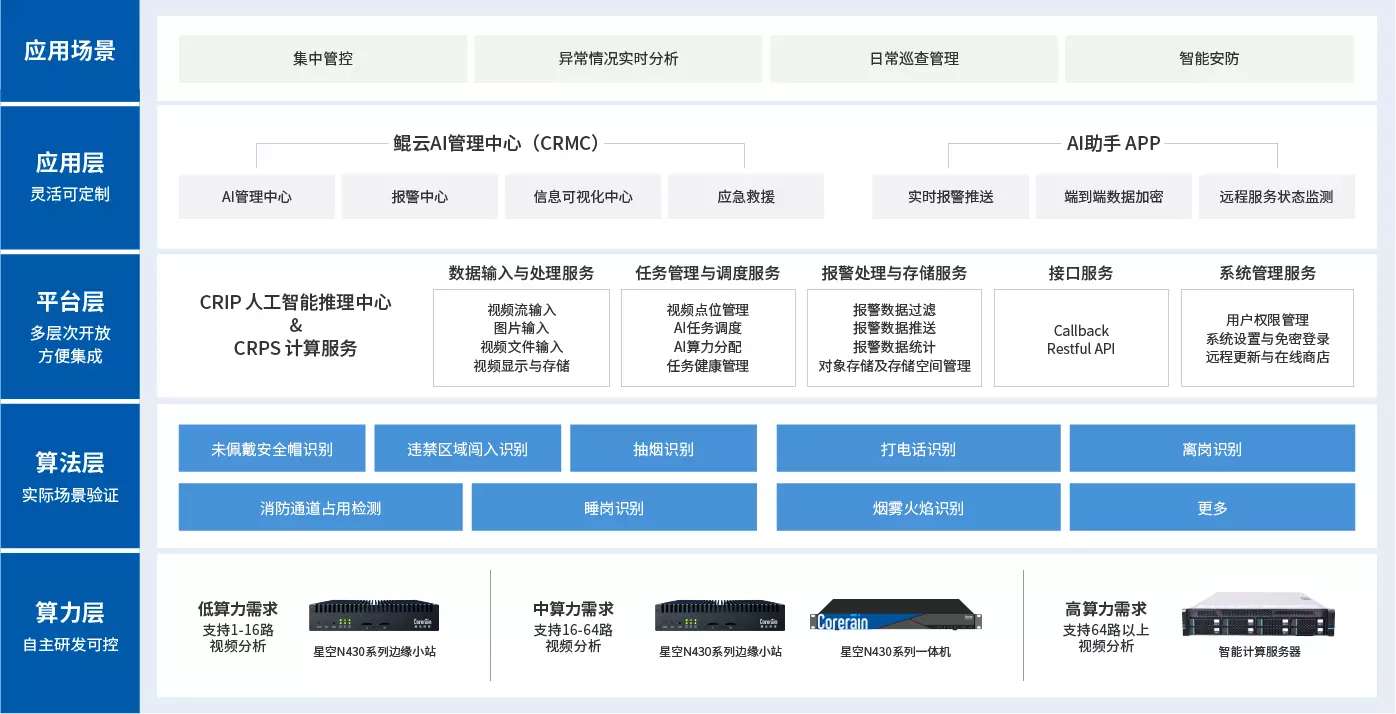
Task: Click the 集中管控 scenario box
Action: click(x=323, y=59)
